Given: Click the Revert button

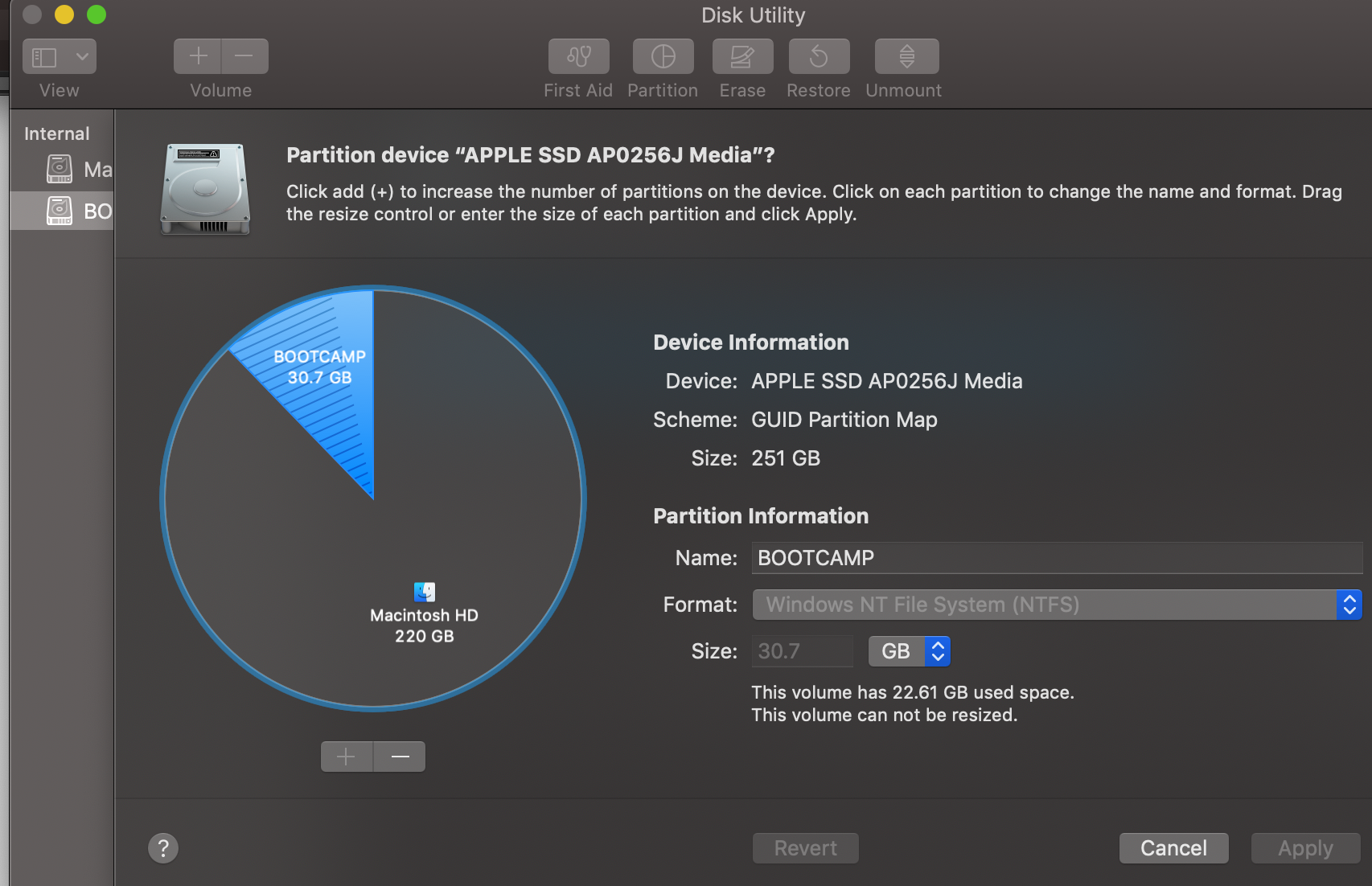Looking at the screenshot, I should 805,848.
